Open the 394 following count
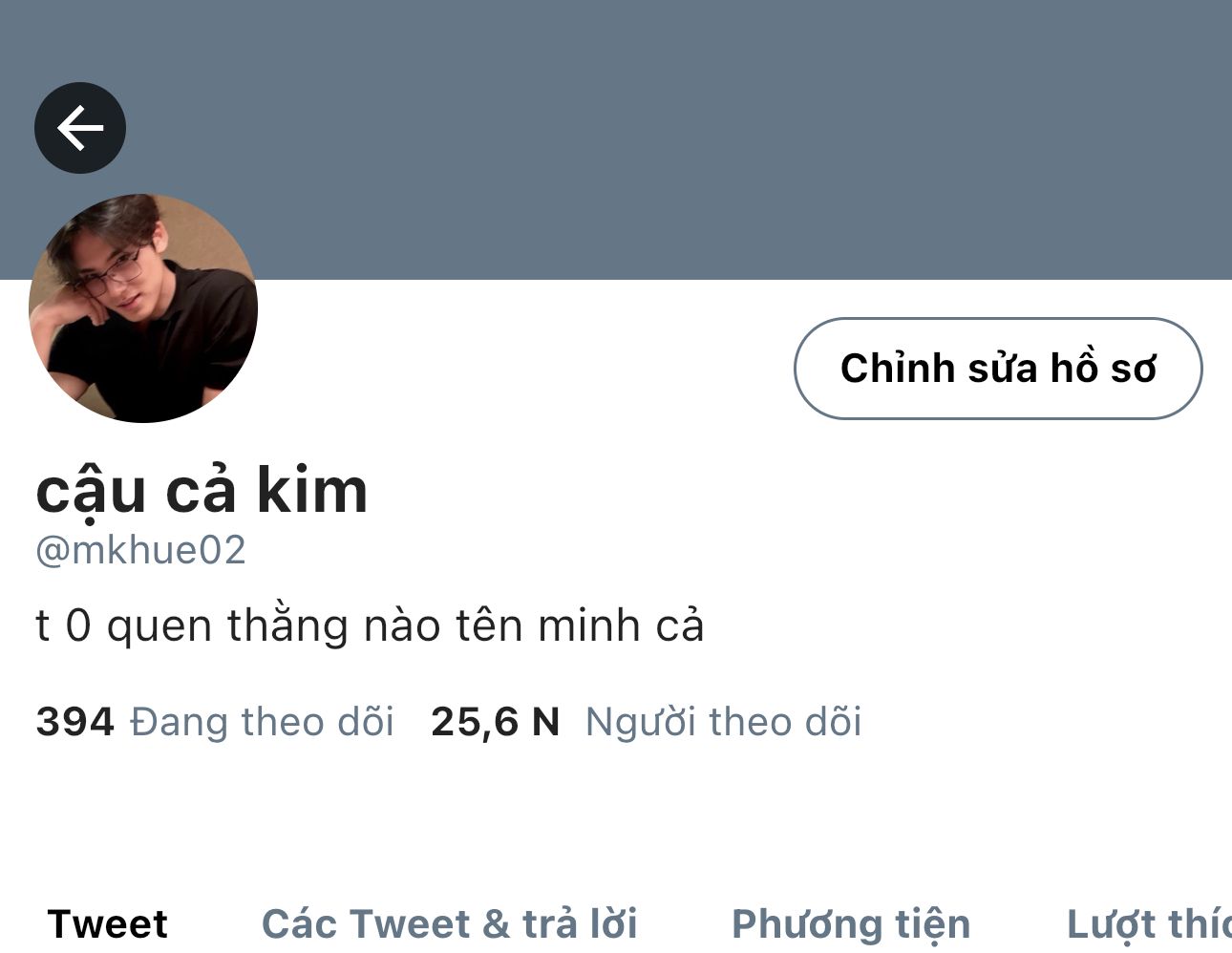 [74, 722]
